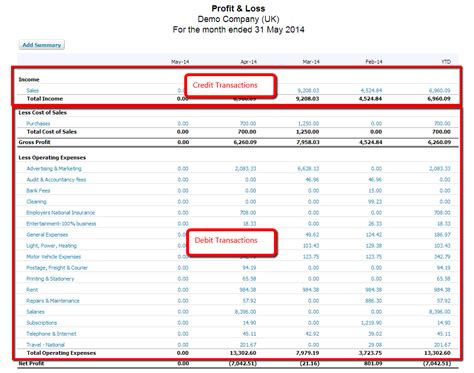Drill into Sales Feb-14 value 4,524.84

[x=371, y=90]
